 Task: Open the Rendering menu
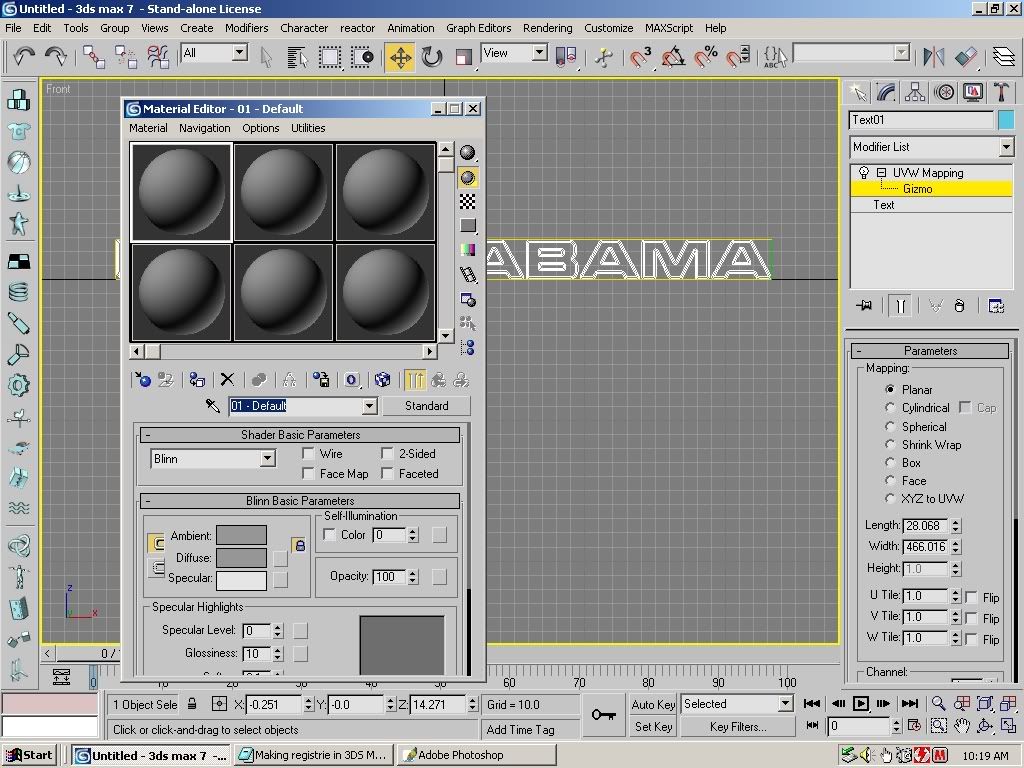point(547,28)
